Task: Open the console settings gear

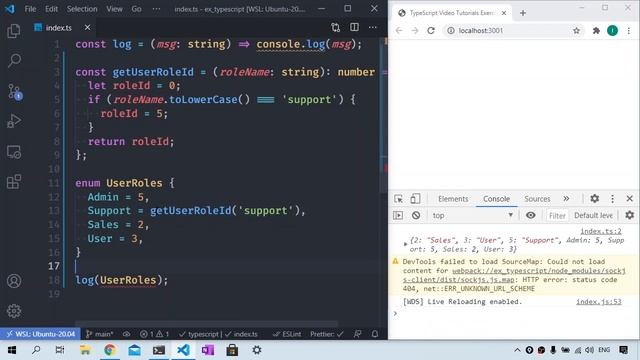Action: (x=629, y=215)
